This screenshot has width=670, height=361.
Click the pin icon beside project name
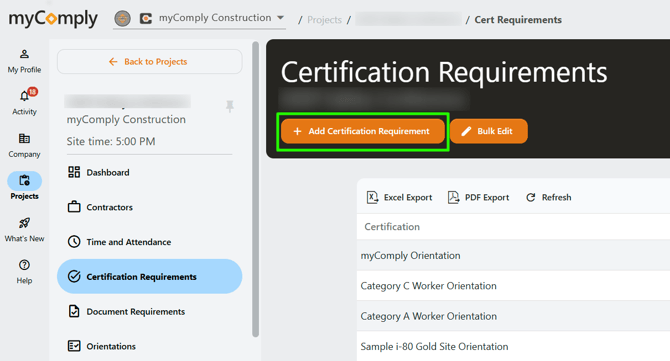230,106
